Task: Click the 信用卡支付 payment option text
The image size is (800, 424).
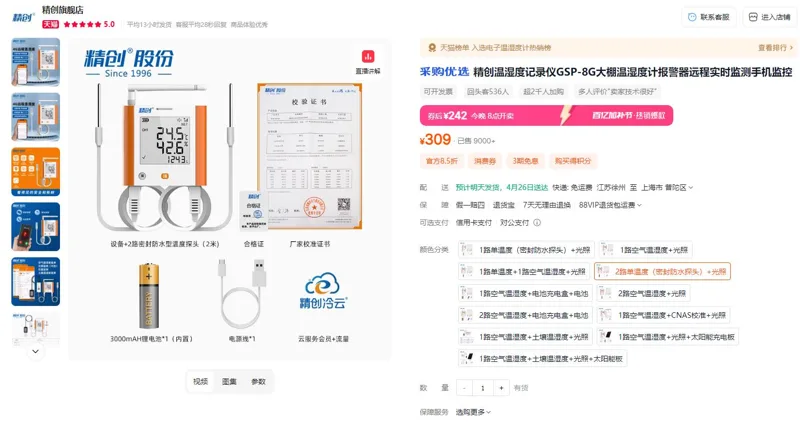Action: pos(473,222)
